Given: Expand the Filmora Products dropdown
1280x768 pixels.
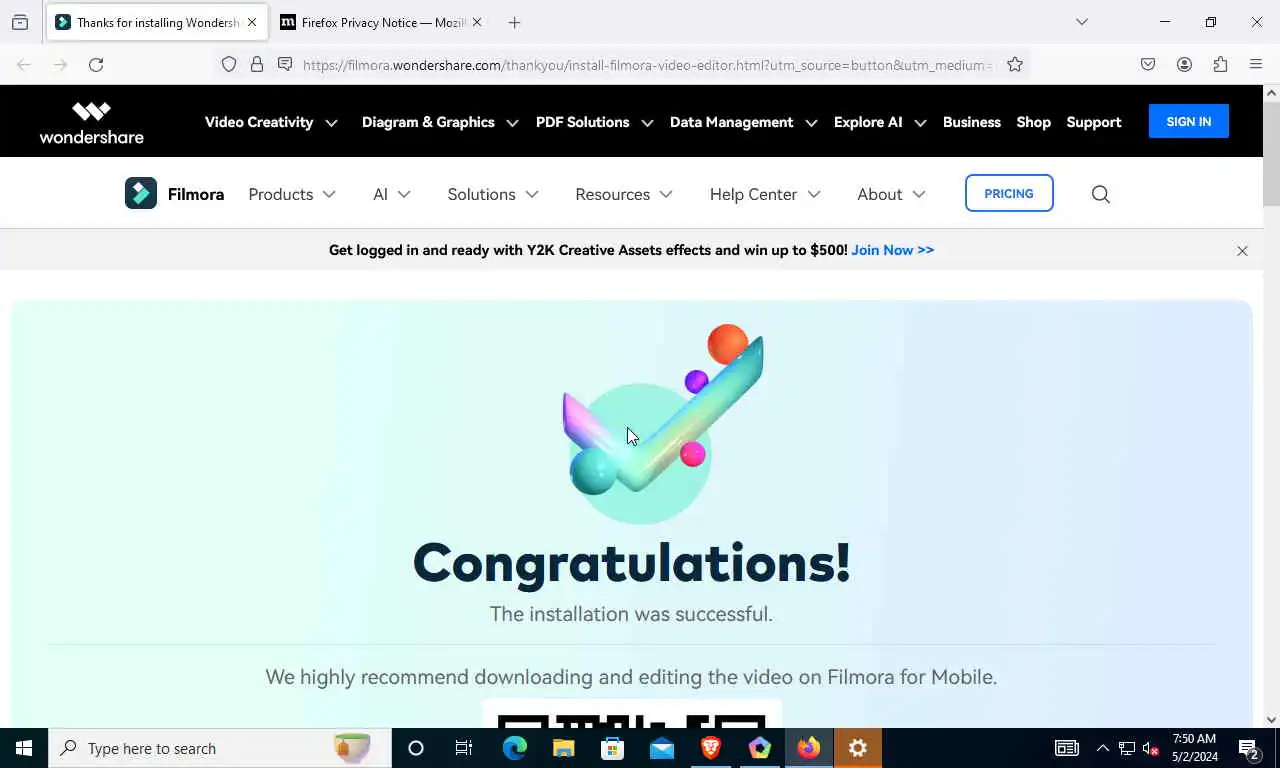Looking at the screenshot, I should [x=292, y=194].
